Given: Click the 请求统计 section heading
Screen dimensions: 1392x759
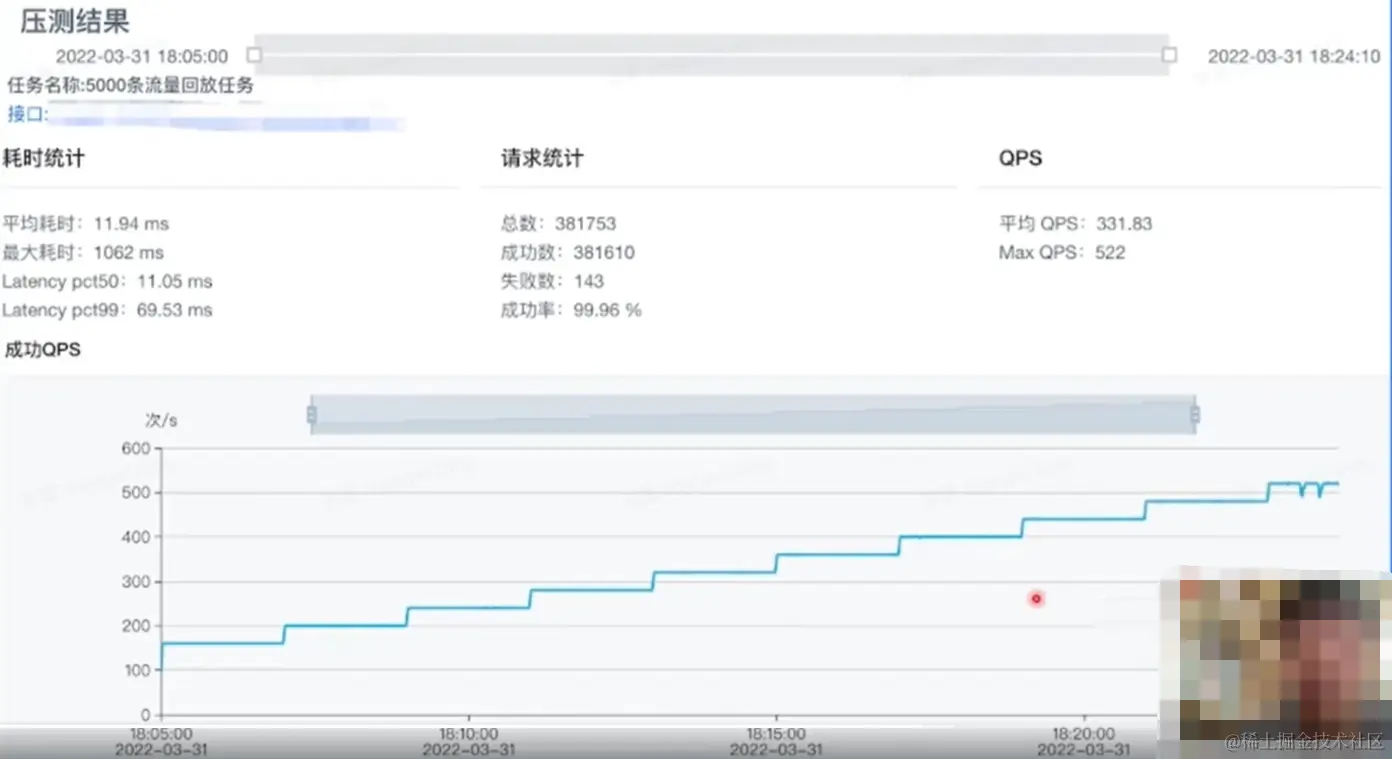Looking at the screenshot, I should (542, 158).
